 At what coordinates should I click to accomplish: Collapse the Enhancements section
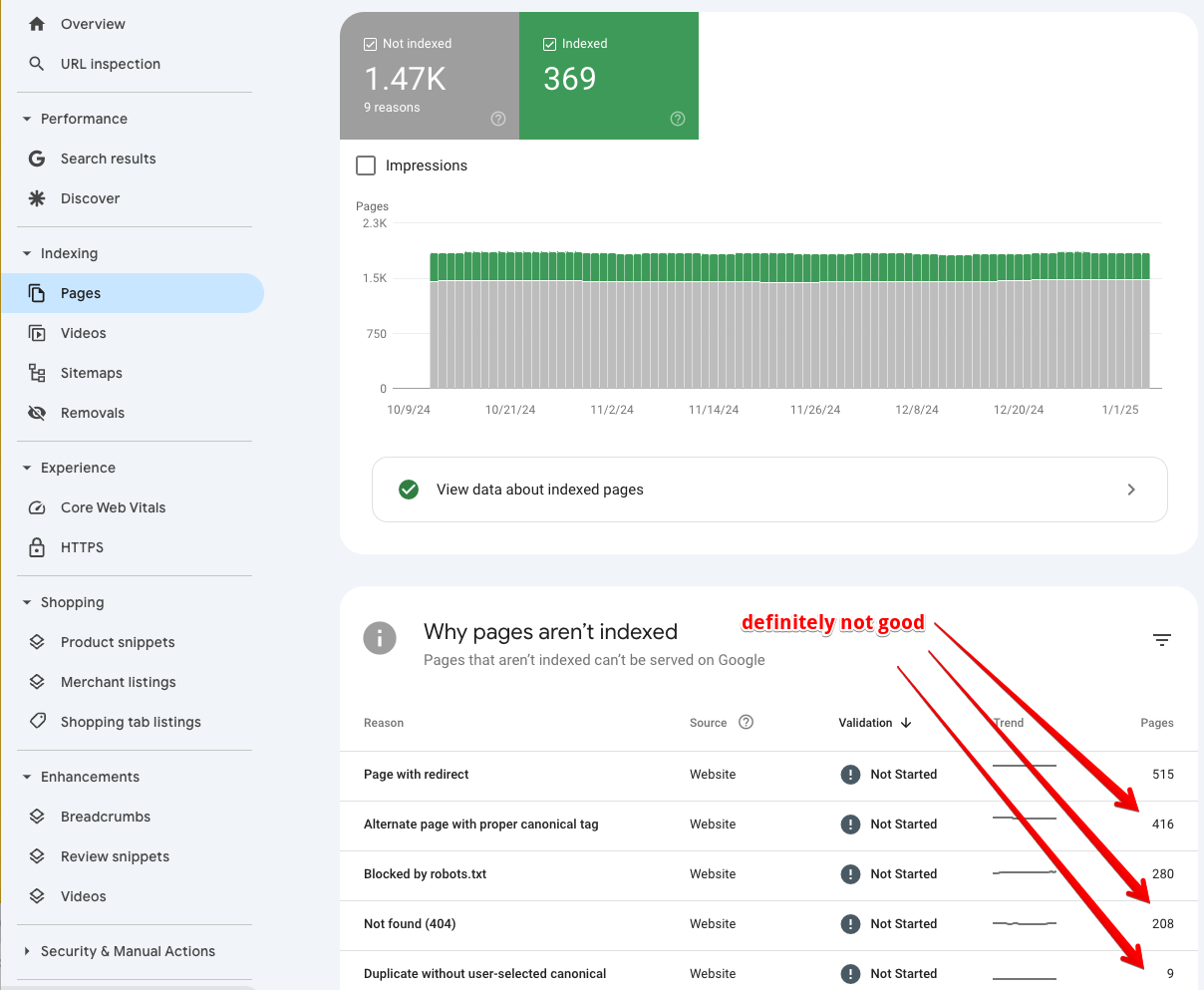pyautogui.click(x=27, y=777)
